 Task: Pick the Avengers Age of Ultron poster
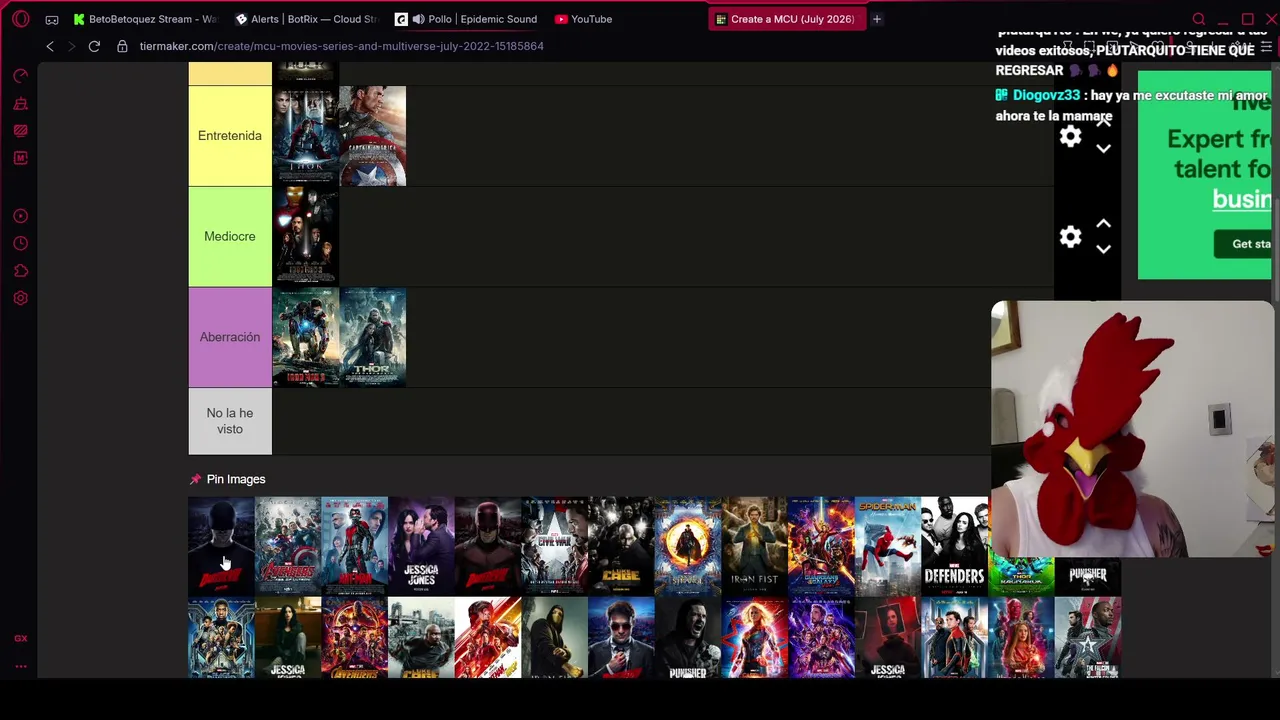coord(288,546)
